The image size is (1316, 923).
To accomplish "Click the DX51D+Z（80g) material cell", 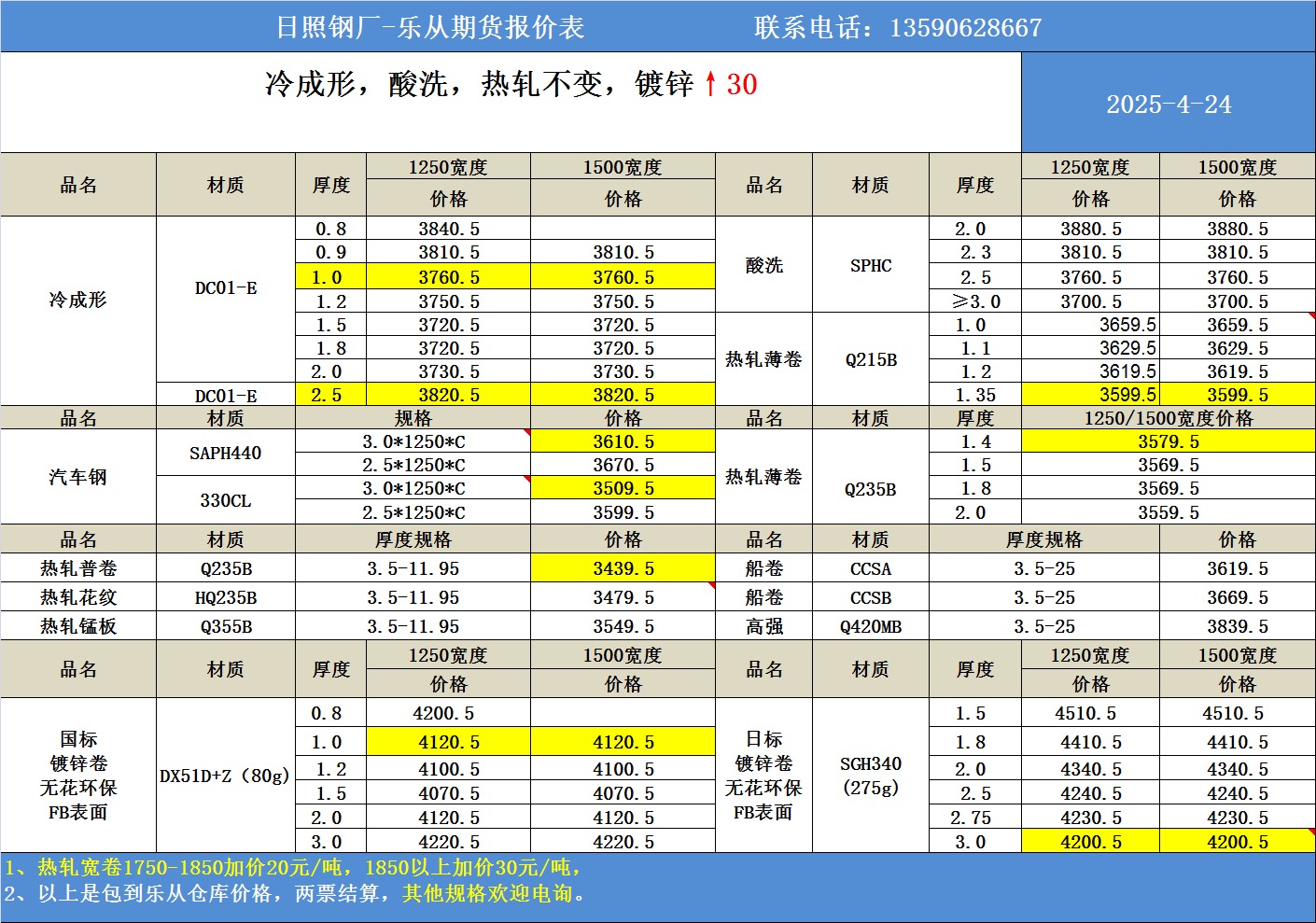I will pos(226,776).
